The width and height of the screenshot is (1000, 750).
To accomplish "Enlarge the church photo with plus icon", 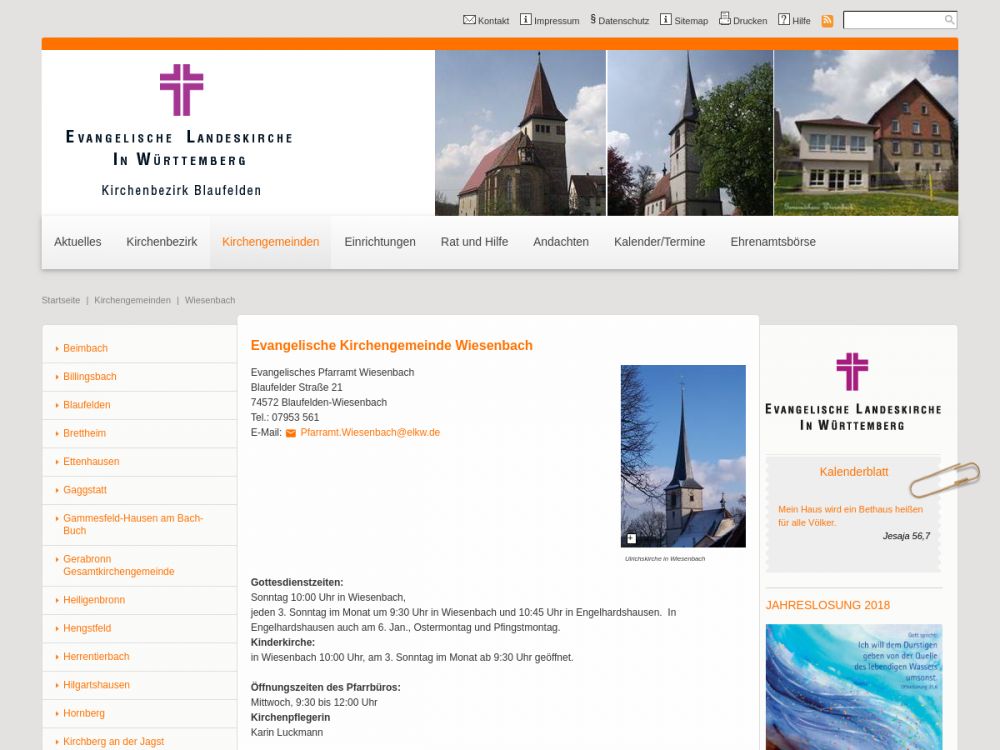I will (x=631, y=539).
